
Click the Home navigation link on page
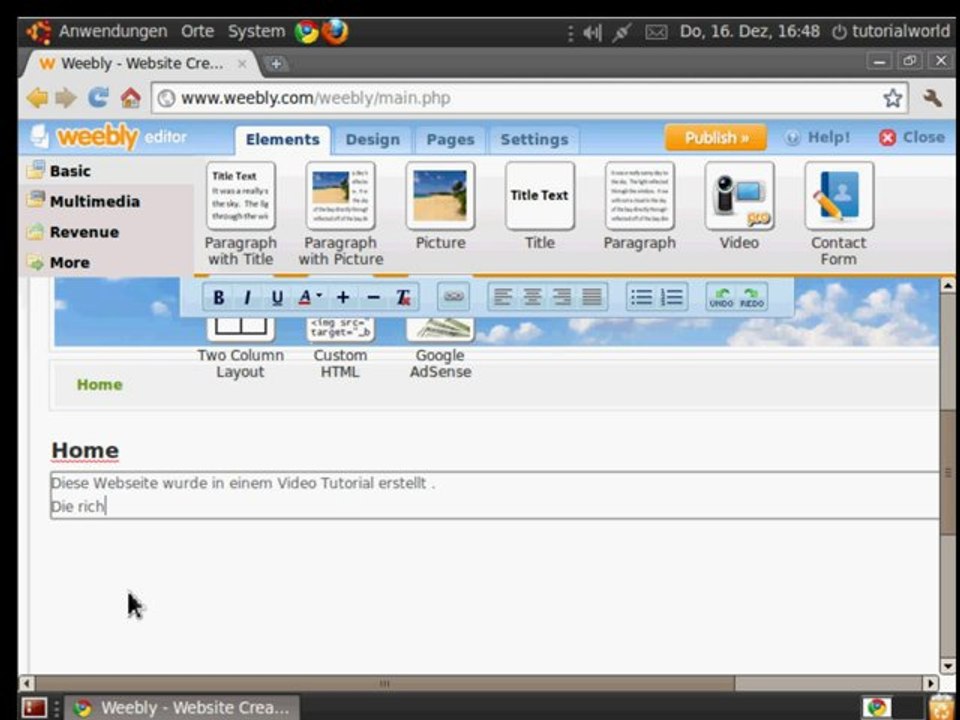coord(99,384)
